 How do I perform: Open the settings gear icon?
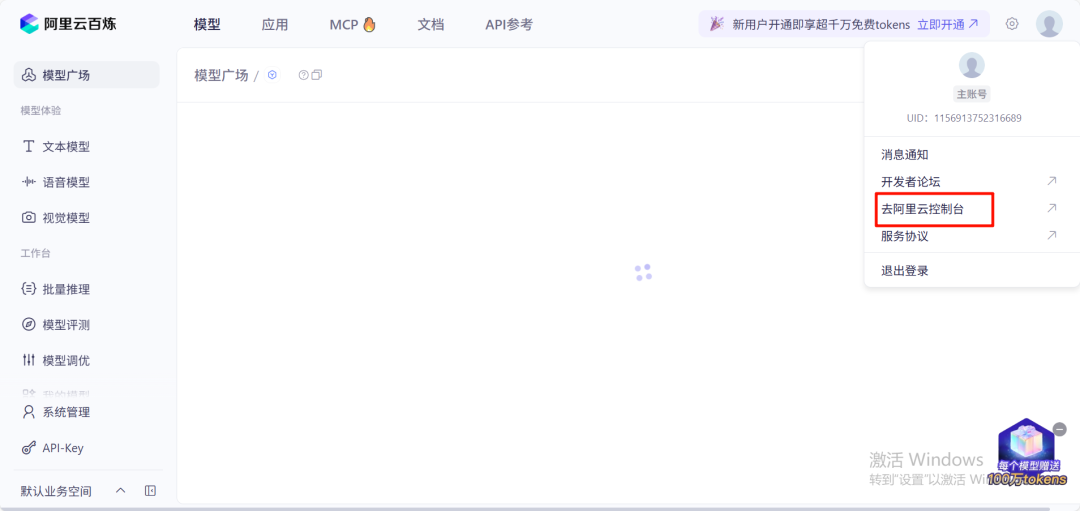(1012, 23)
